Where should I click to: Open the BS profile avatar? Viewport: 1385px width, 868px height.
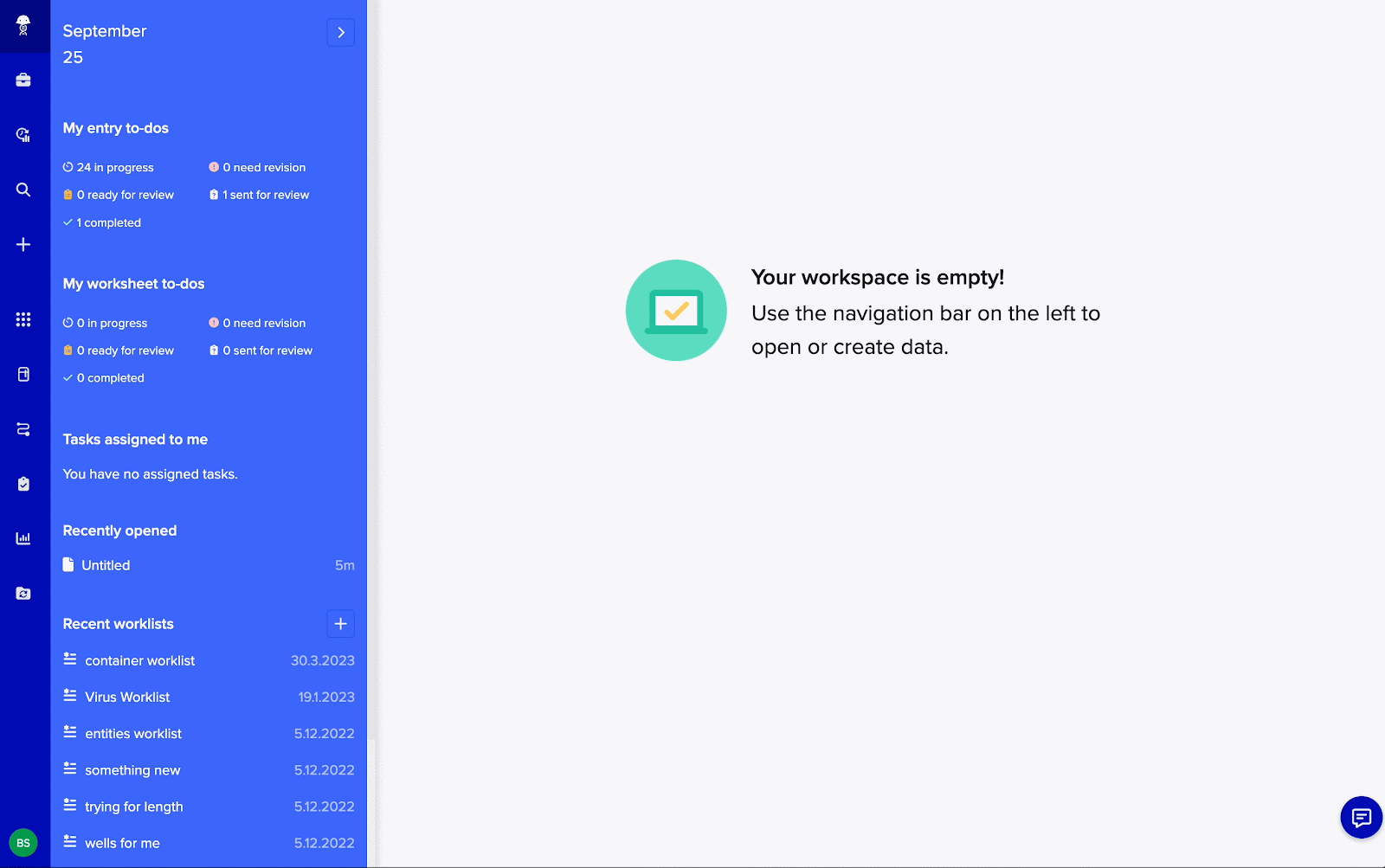23,842
